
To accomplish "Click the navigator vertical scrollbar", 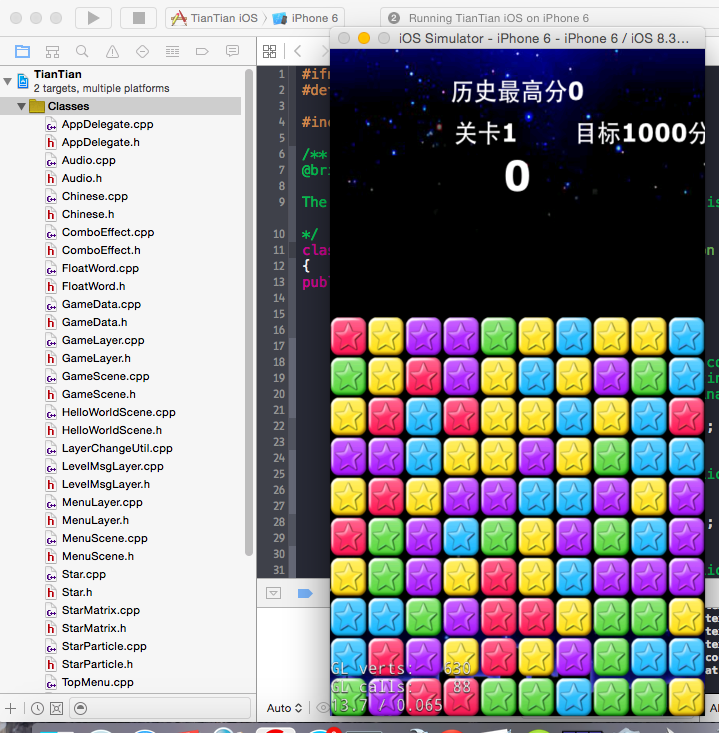I will (x=249, y=312).
